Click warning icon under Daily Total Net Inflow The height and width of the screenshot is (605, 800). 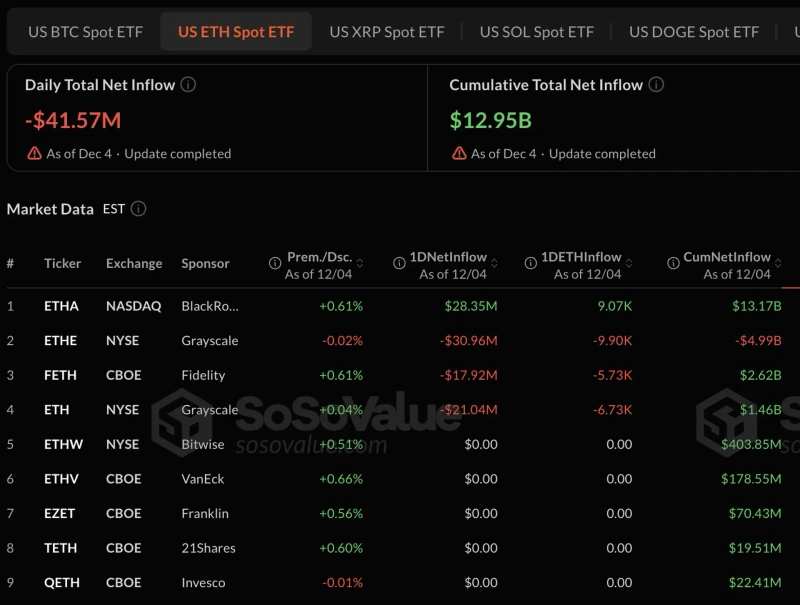(x=35, y=153)
